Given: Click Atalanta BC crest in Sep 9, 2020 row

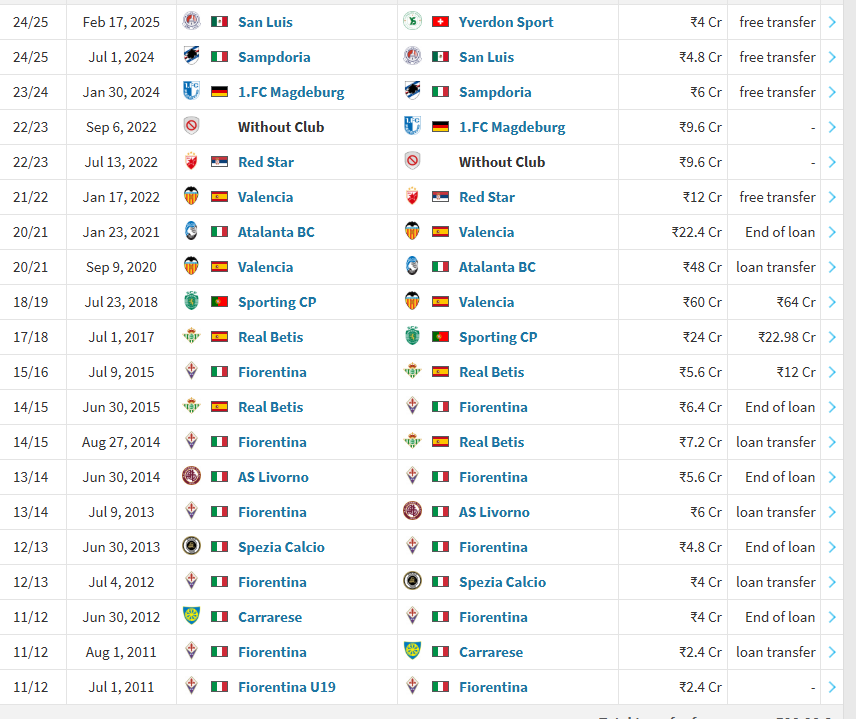Looking at the screenshot, I should coord(412,267).
